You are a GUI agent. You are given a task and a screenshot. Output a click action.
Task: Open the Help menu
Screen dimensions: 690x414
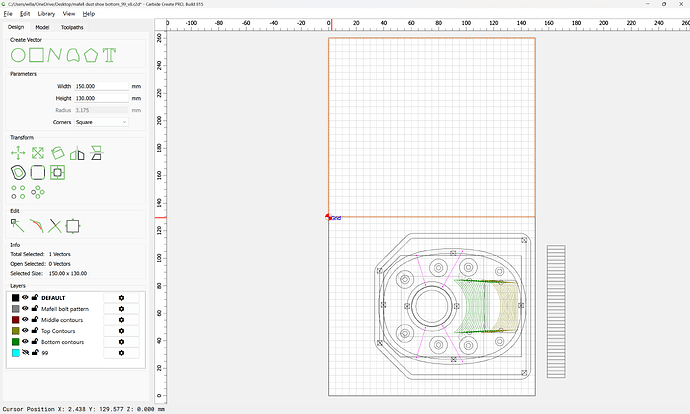click(x=89, y=14)
